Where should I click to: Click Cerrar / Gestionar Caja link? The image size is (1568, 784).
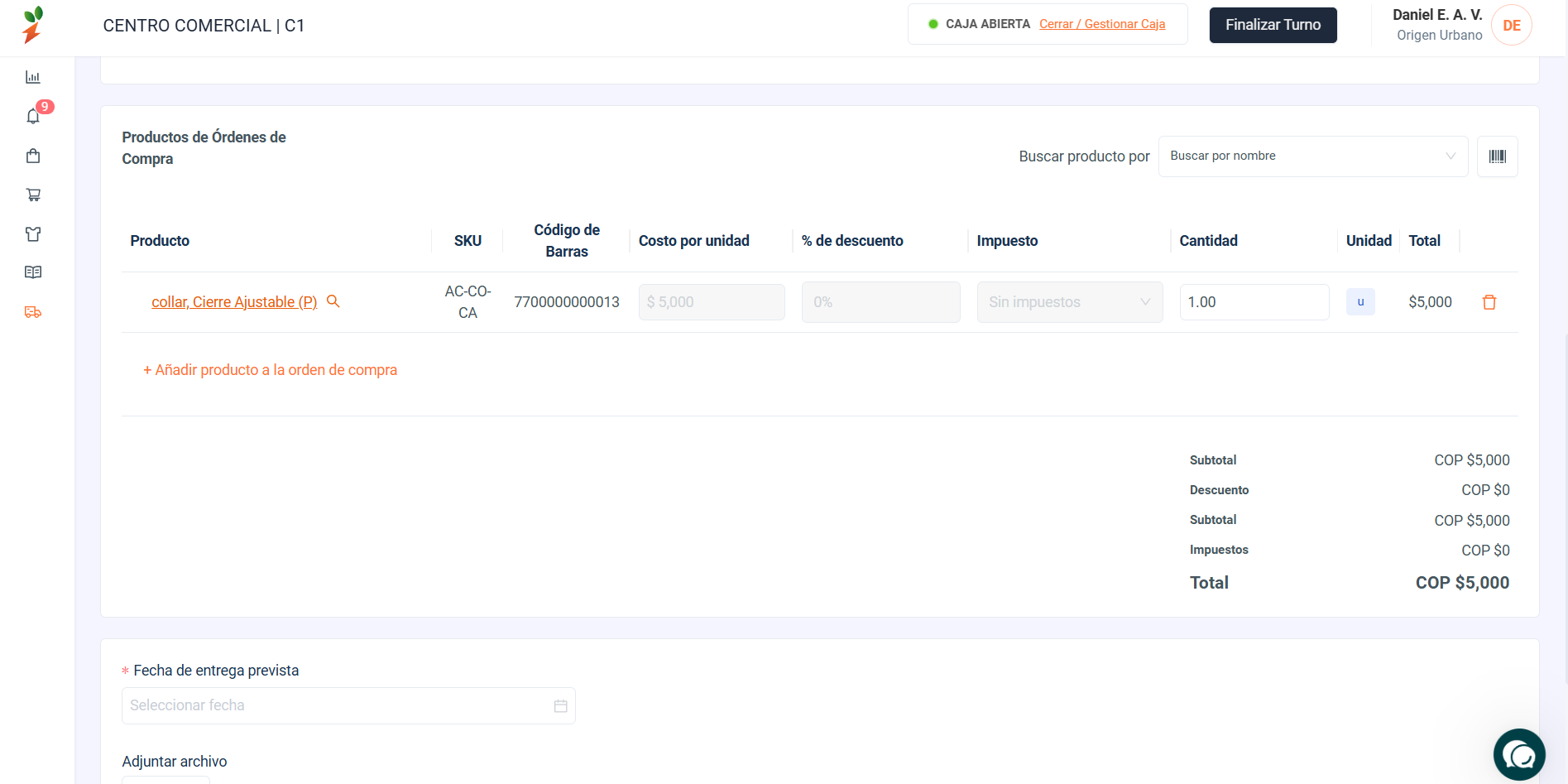pyautogui.click(x=1102, y=24)
